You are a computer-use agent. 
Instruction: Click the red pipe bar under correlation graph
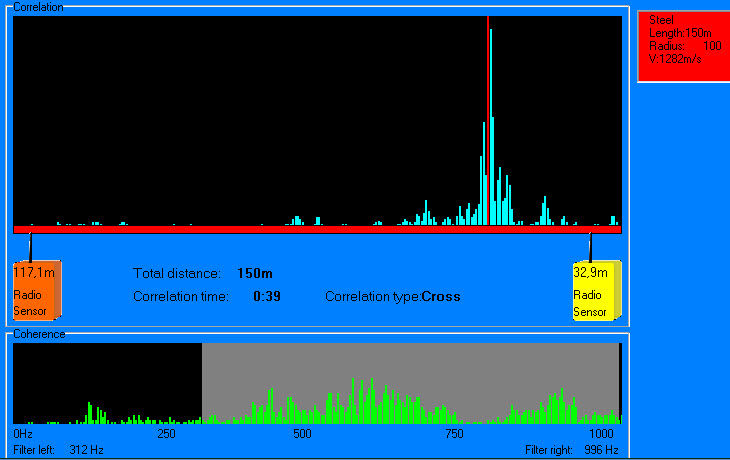(300, 230)
